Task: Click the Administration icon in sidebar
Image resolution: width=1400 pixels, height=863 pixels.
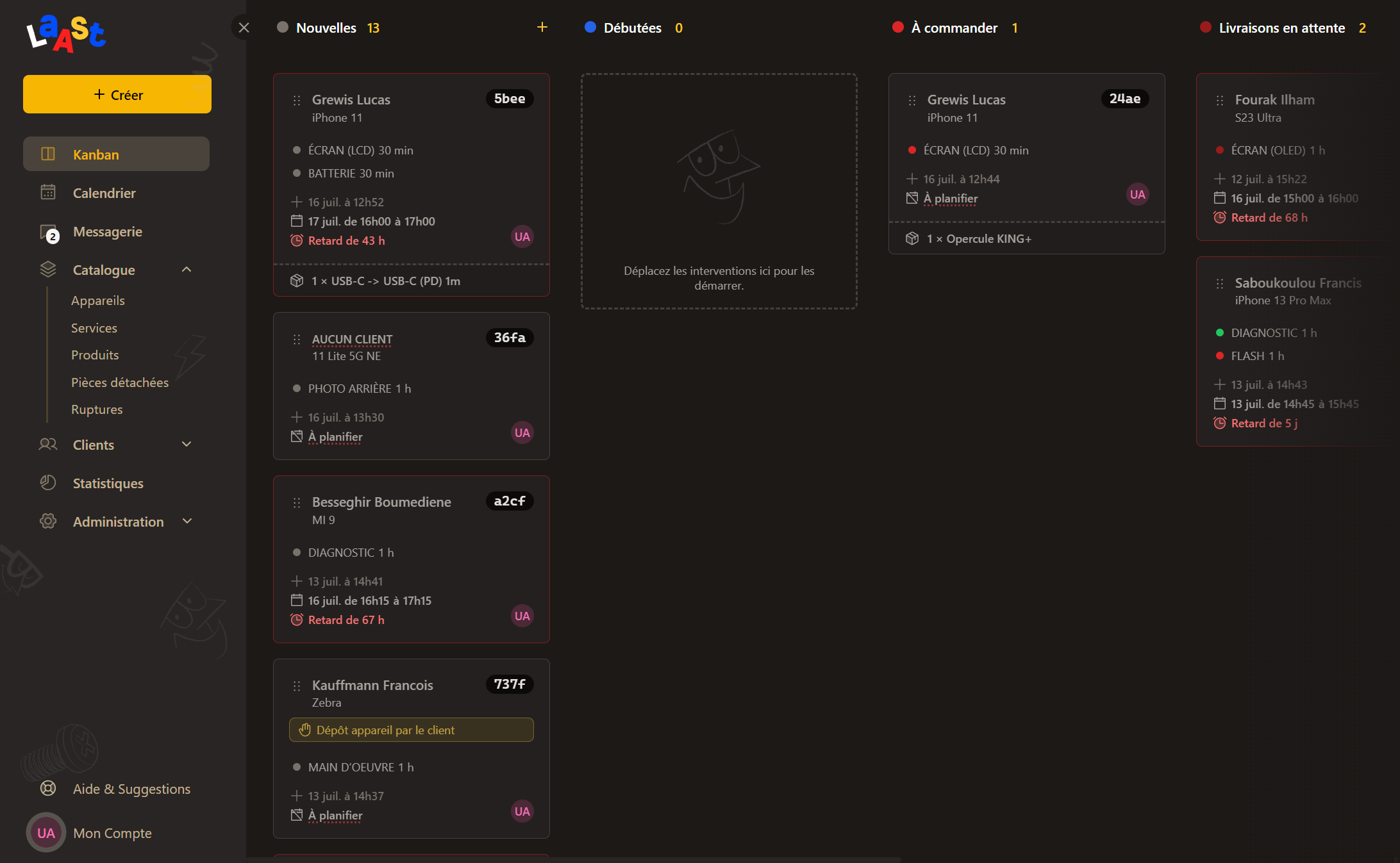Action: pyautogui.click(x=47, y=521)
